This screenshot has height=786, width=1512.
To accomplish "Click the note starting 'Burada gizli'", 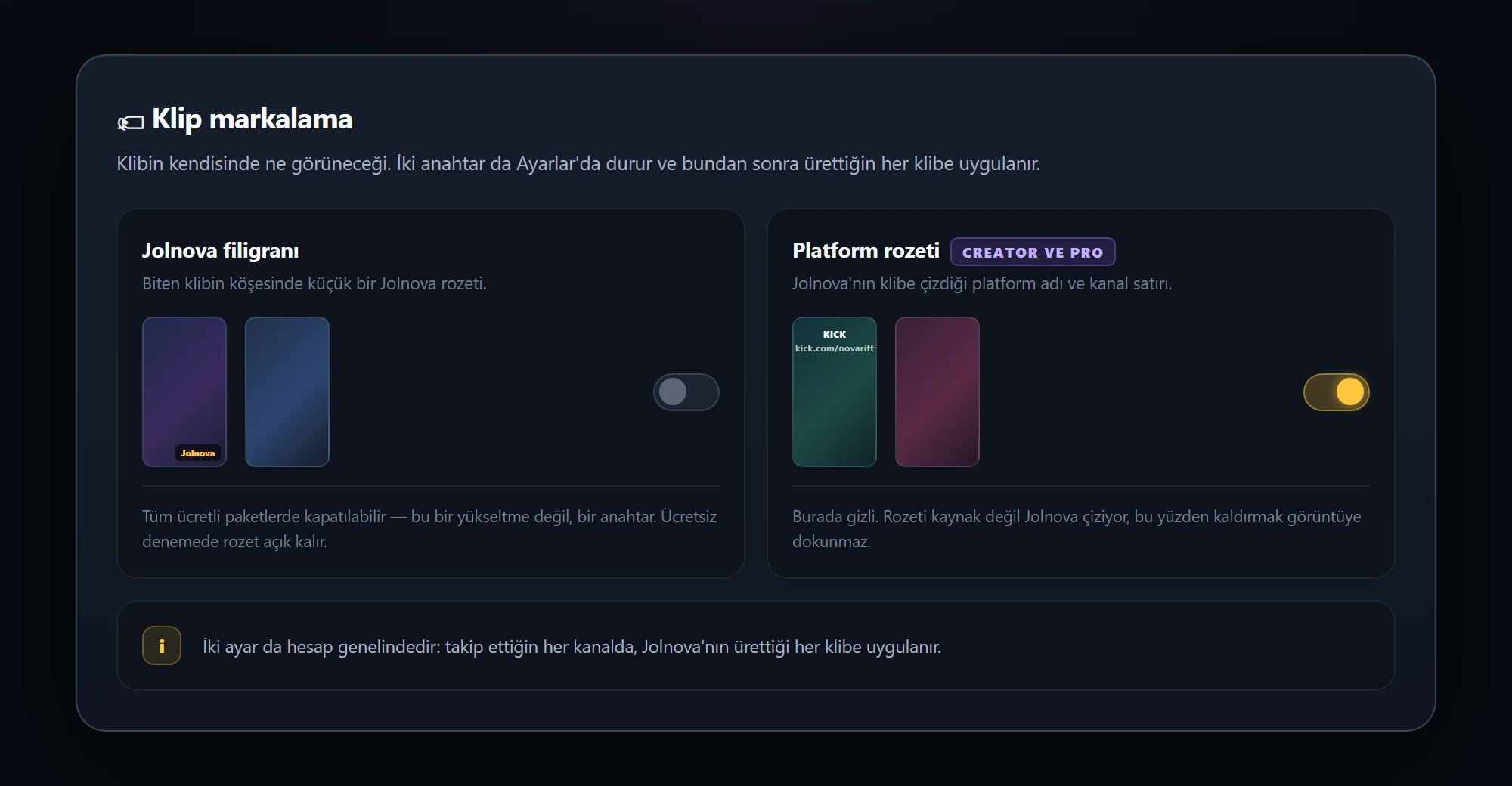I will point(1077,529).
